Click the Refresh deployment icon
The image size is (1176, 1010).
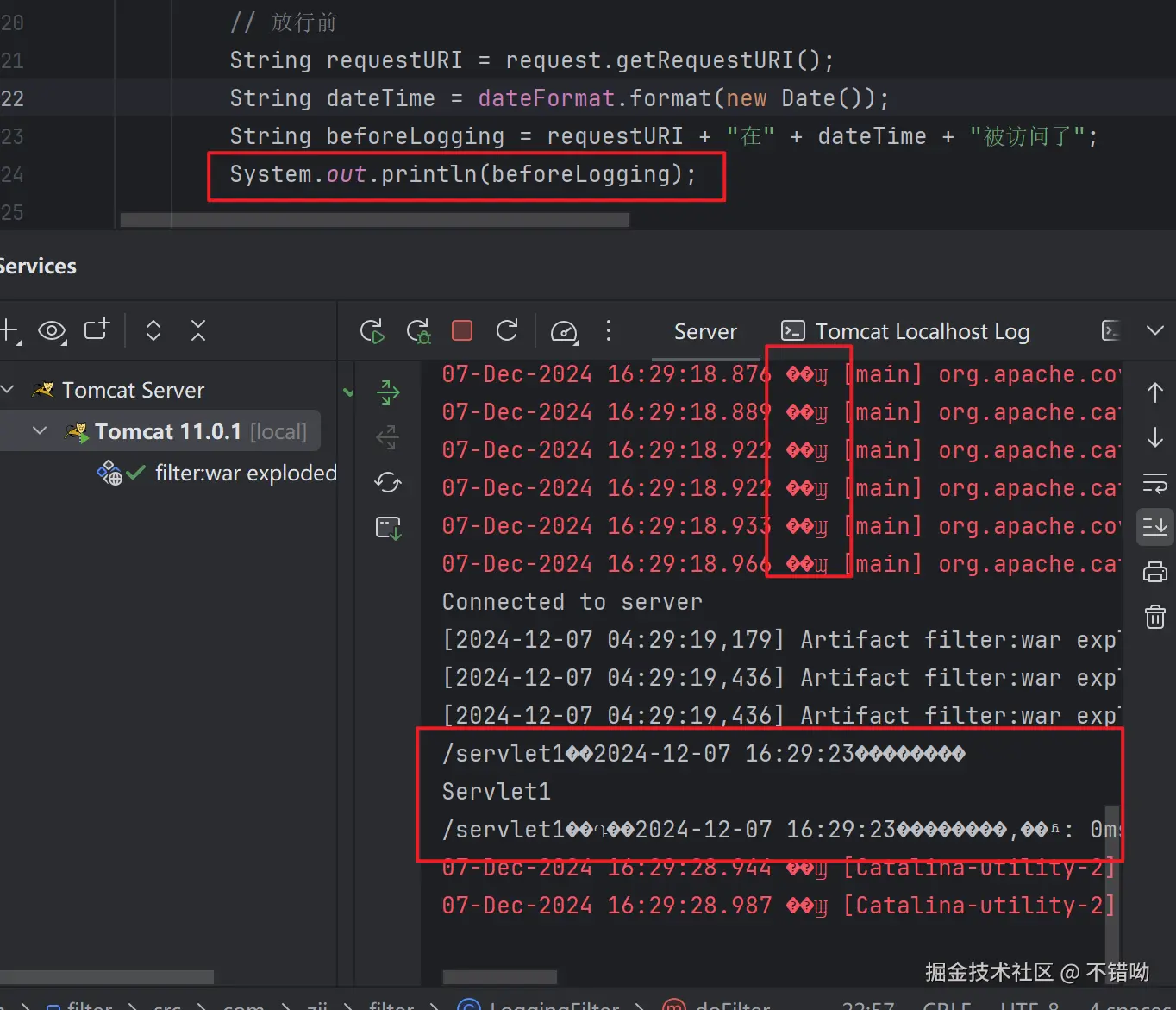388,482
